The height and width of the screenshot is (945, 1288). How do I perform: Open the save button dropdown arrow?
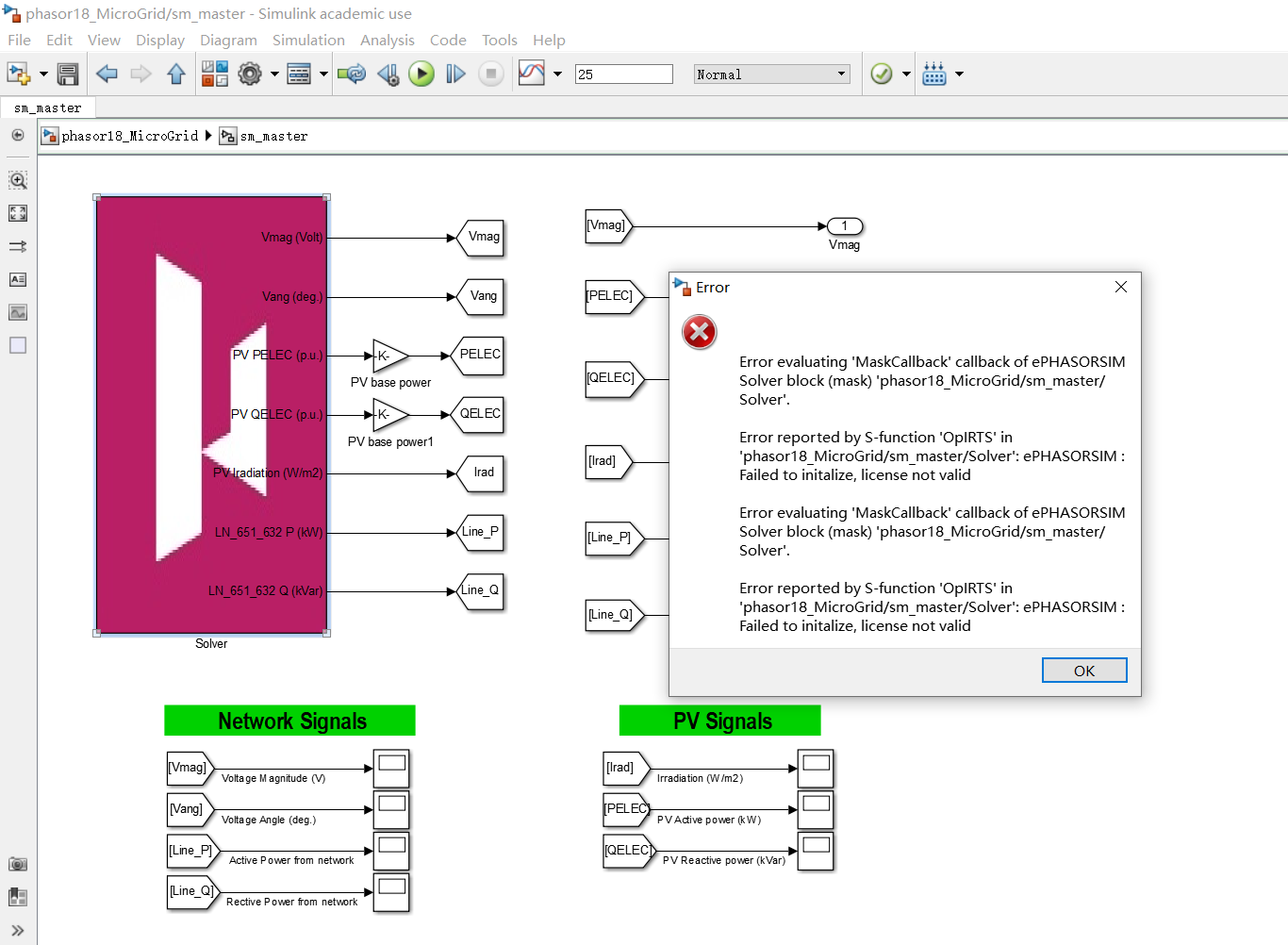pos(43,73)
